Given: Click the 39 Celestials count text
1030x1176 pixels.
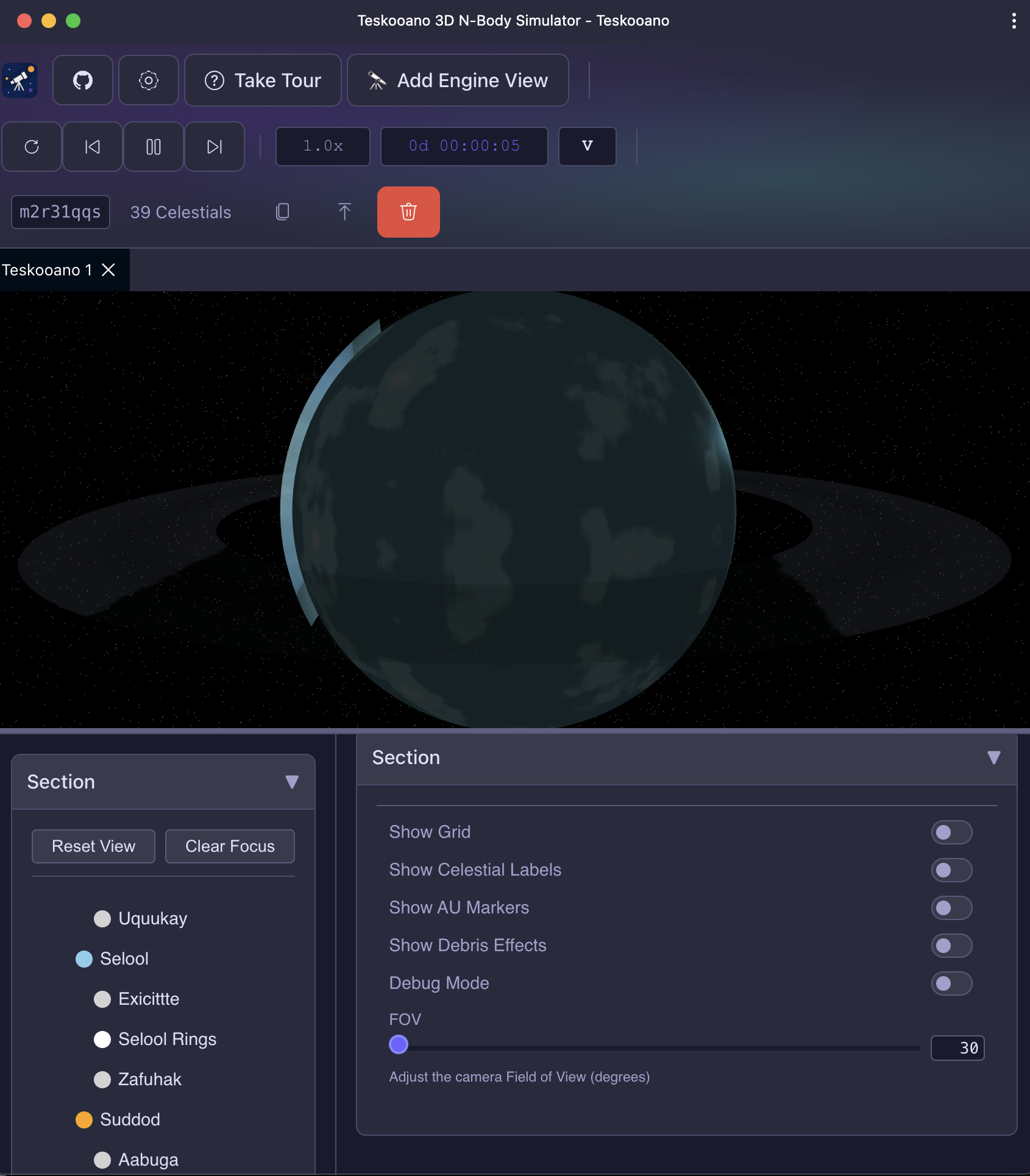Looking at the screenshot, I should click(x=181, y=212).
